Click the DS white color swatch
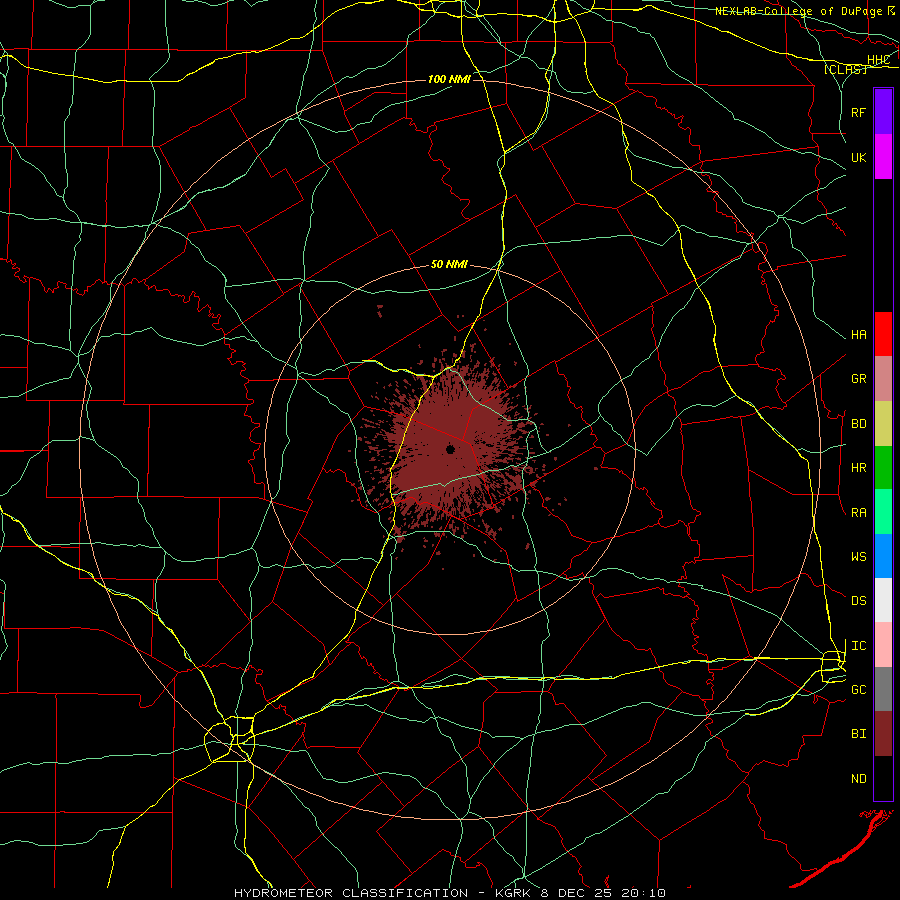The width and height of the screenshot is (900, 900). click(x=883, y=600)
